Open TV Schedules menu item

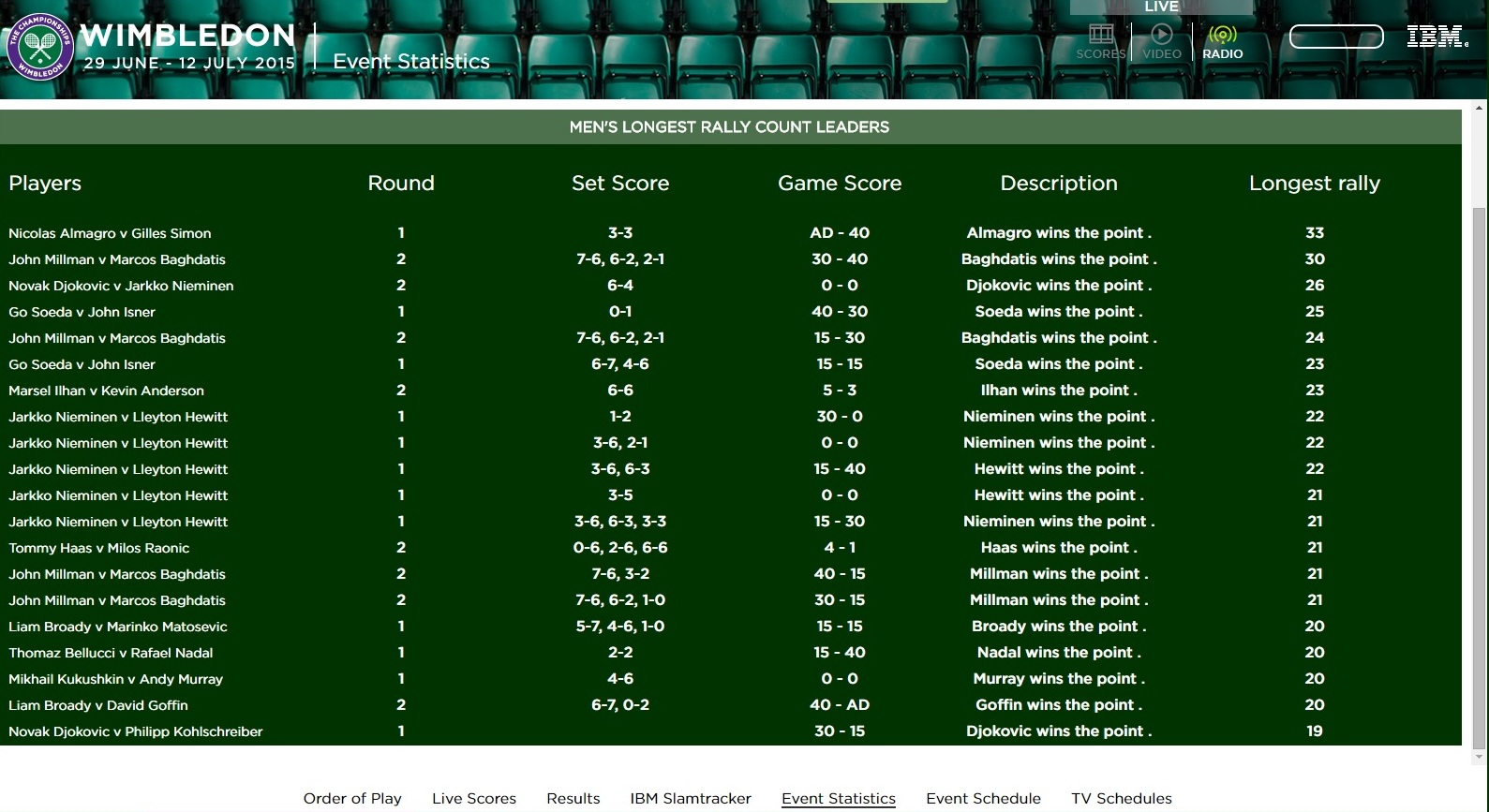click(1122, 798)
